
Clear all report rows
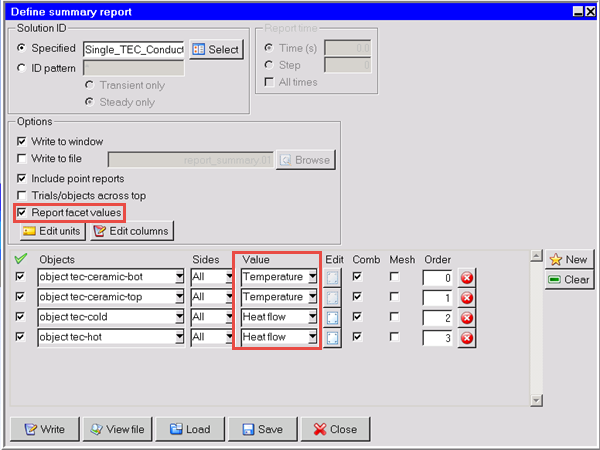tap(569, 280)
